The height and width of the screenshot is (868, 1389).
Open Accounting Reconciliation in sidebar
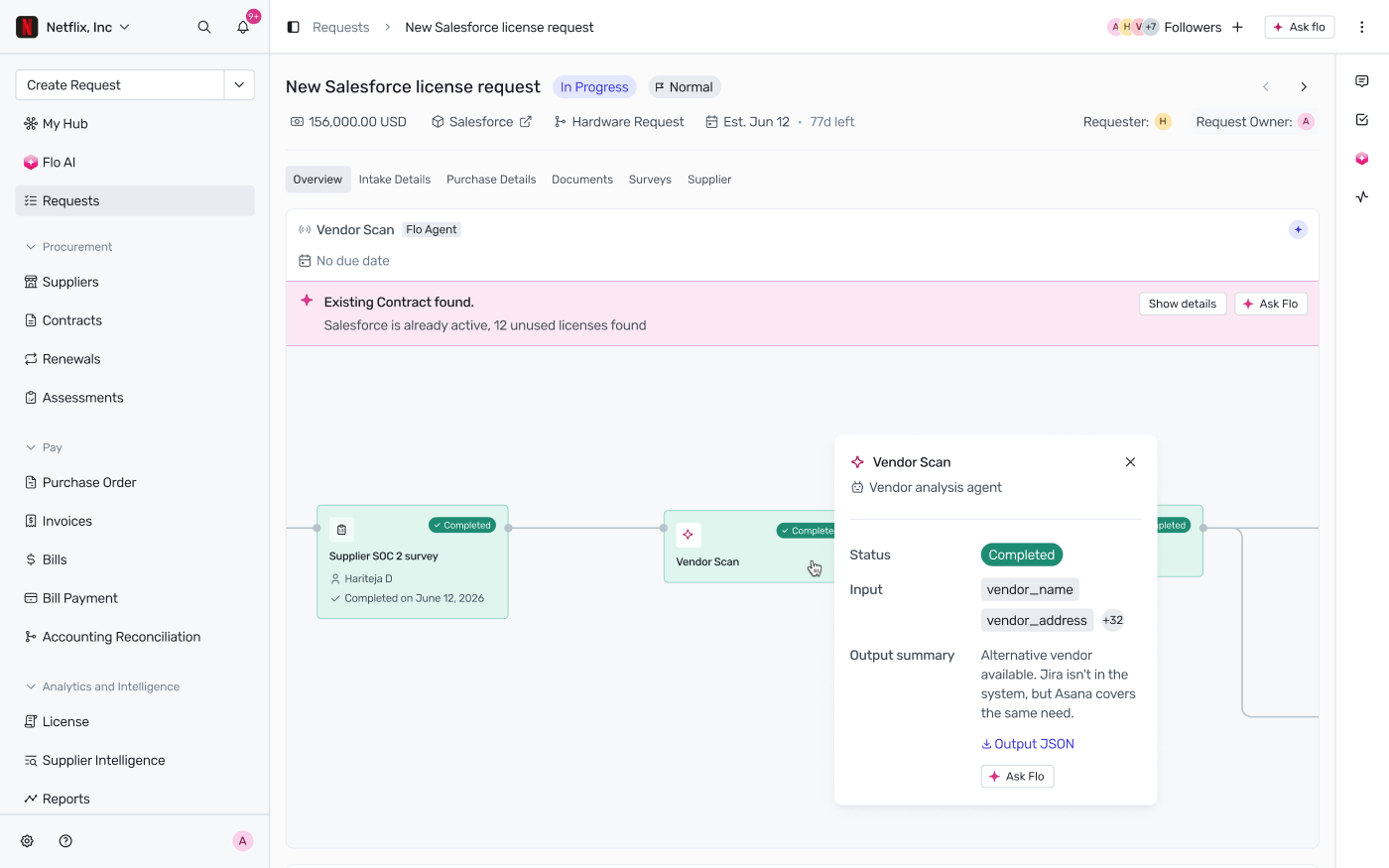click(135, 638)
